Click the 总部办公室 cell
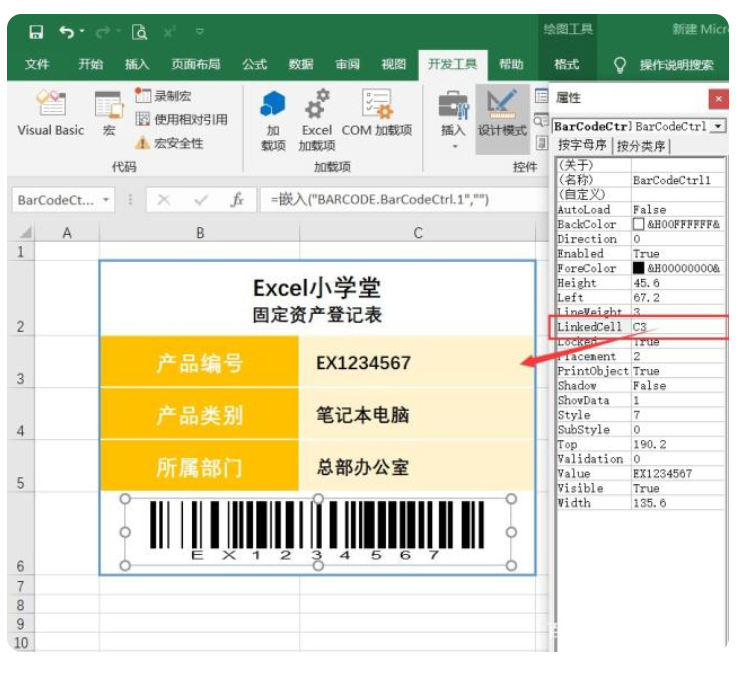Viewport: 741px width, 677px height. 417,467
